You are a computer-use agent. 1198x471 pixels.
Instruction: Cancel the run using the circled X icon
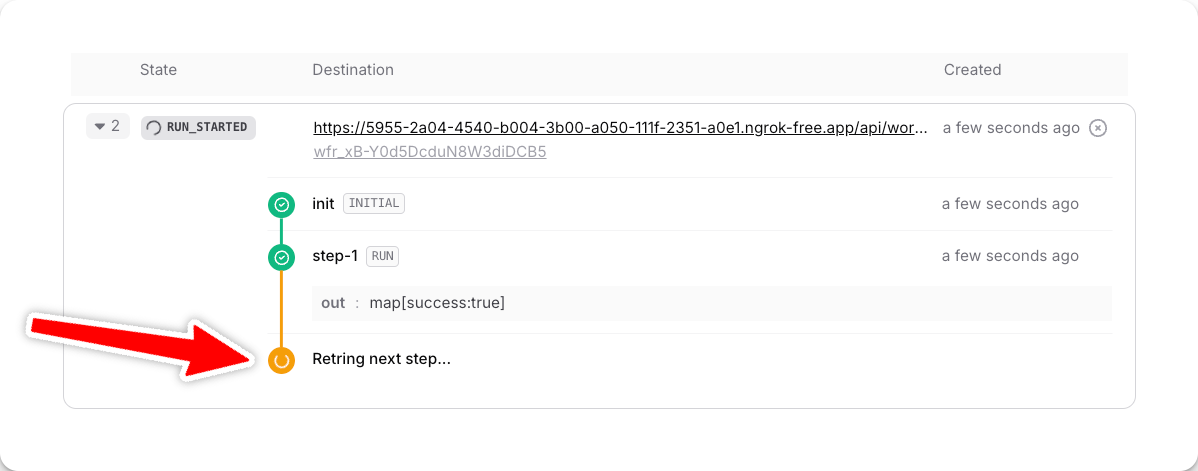pyautogui.click(x=1097, y=128)
